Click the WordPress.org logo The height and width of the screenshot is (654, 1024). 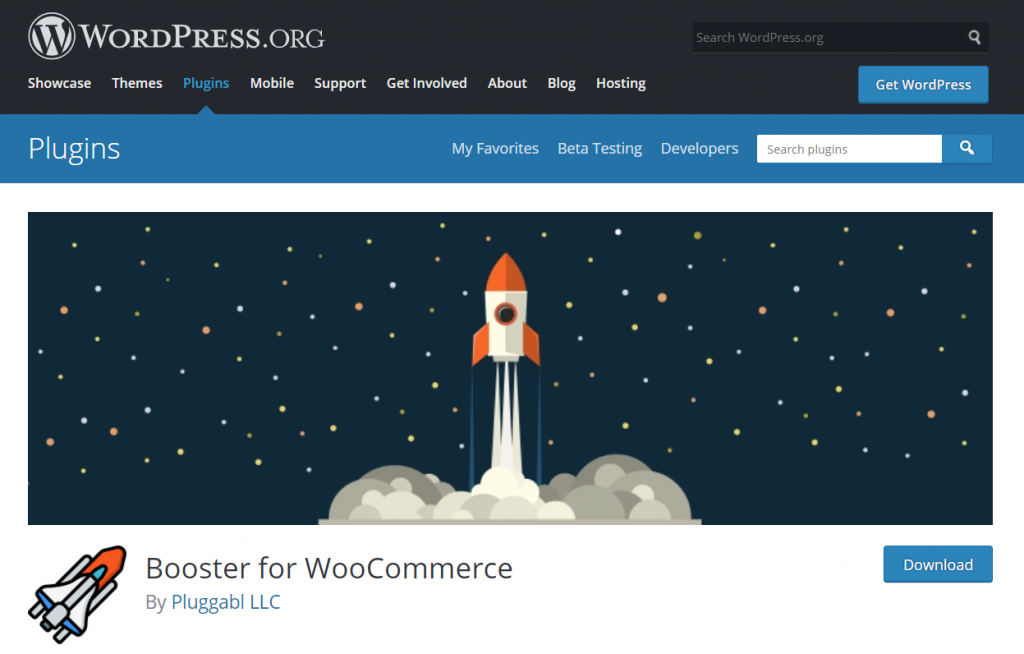point(176,36)
